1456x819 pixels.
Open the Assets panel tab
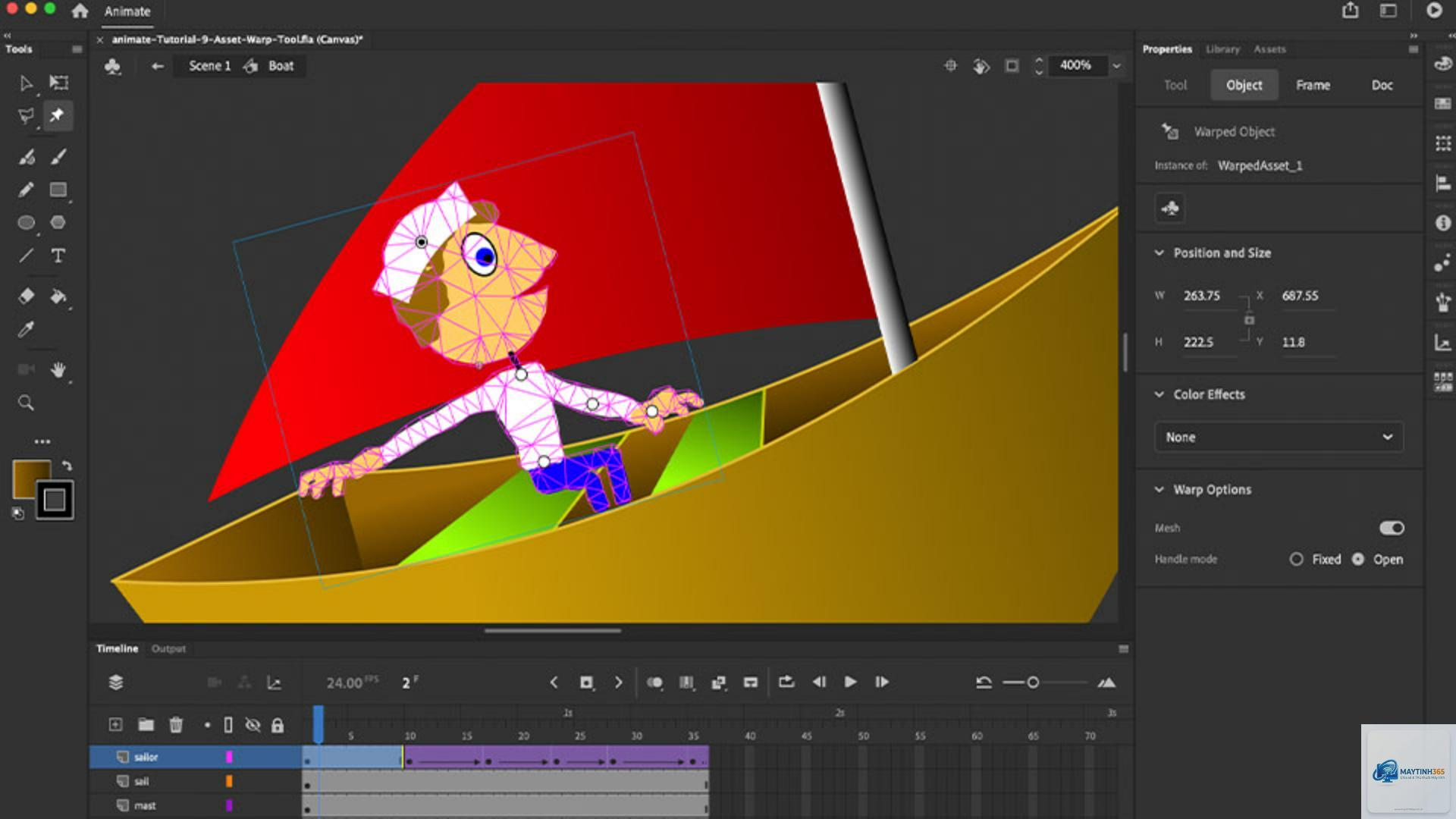pos(1269,49)
